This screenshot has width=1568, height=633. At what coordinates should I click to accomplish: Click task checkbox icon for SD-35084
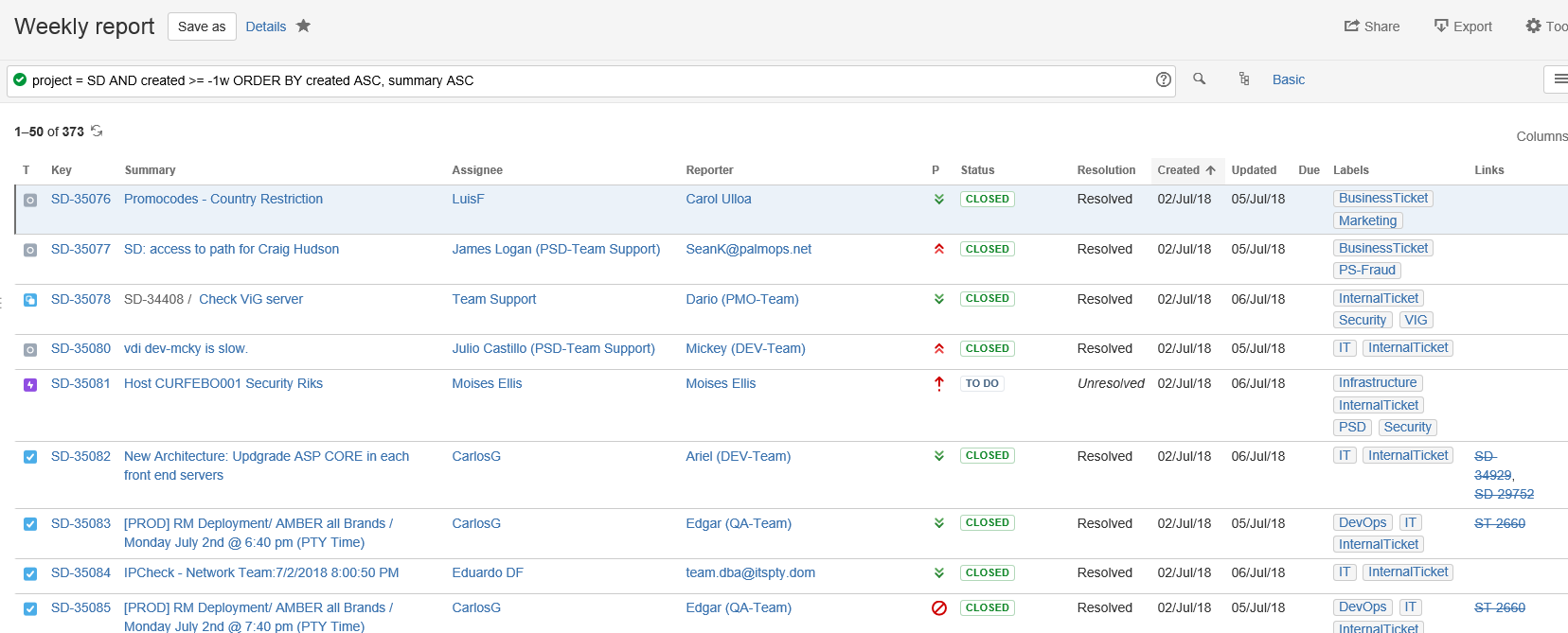pos(30,573)
